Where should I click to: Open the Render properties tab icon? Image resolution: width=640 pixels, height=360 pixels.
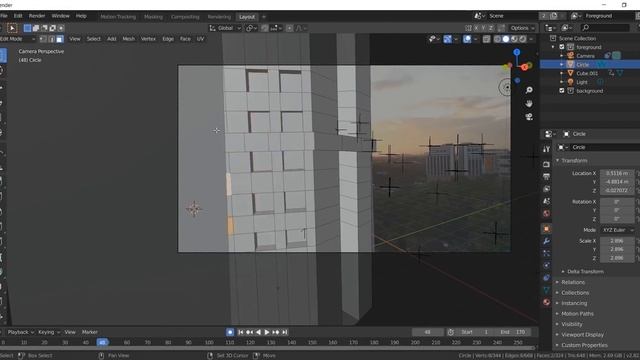click(x=546, y=164)
